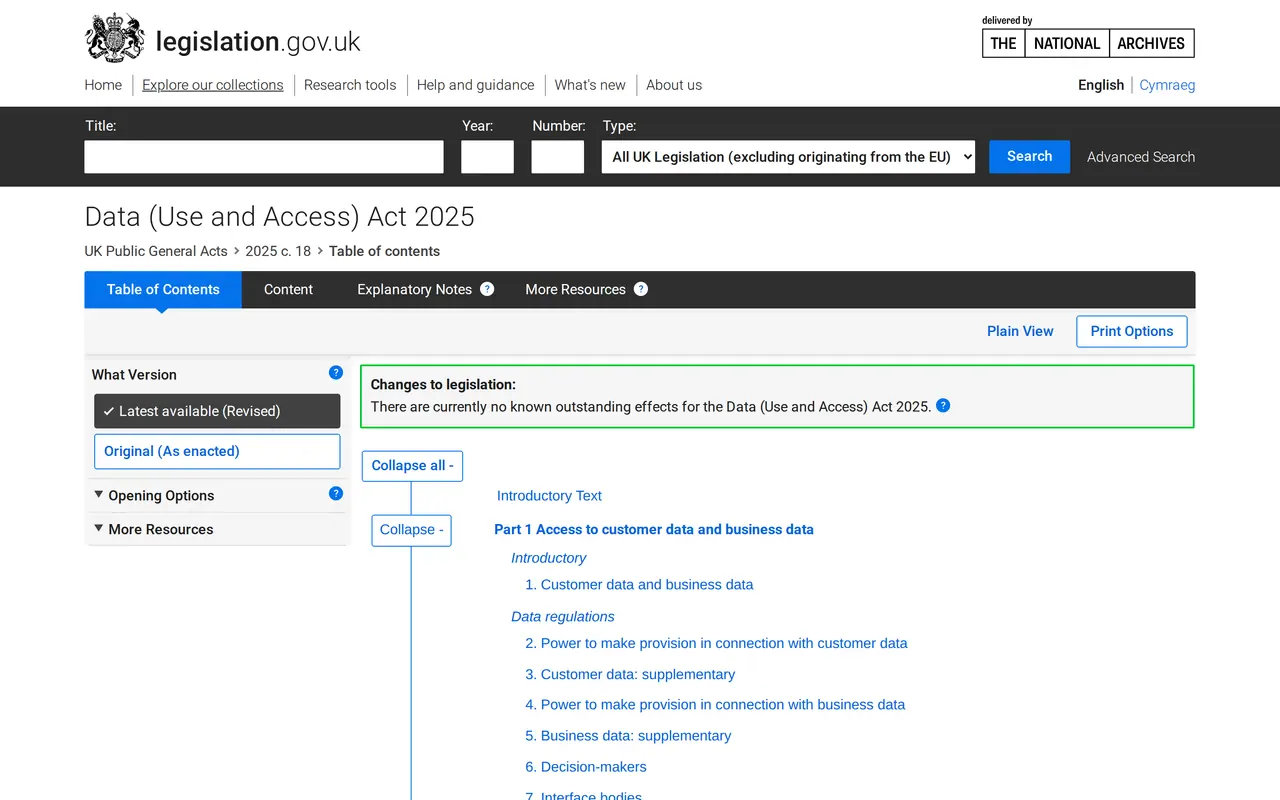
Task: Click the blue Search button
Action: (x=1029, y=157)
